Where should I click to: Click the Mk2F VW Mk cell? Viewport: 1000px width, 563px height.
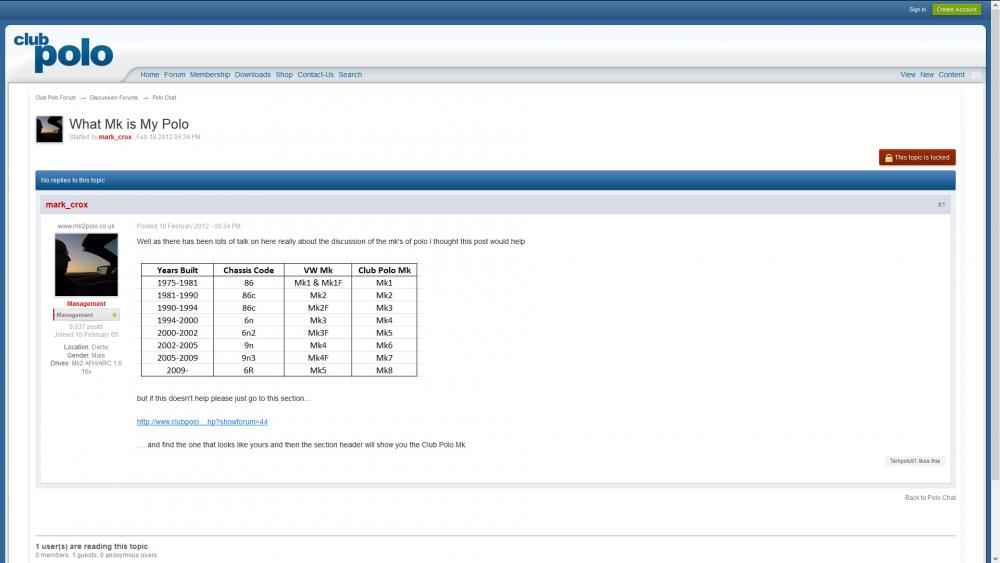[318, 308]
